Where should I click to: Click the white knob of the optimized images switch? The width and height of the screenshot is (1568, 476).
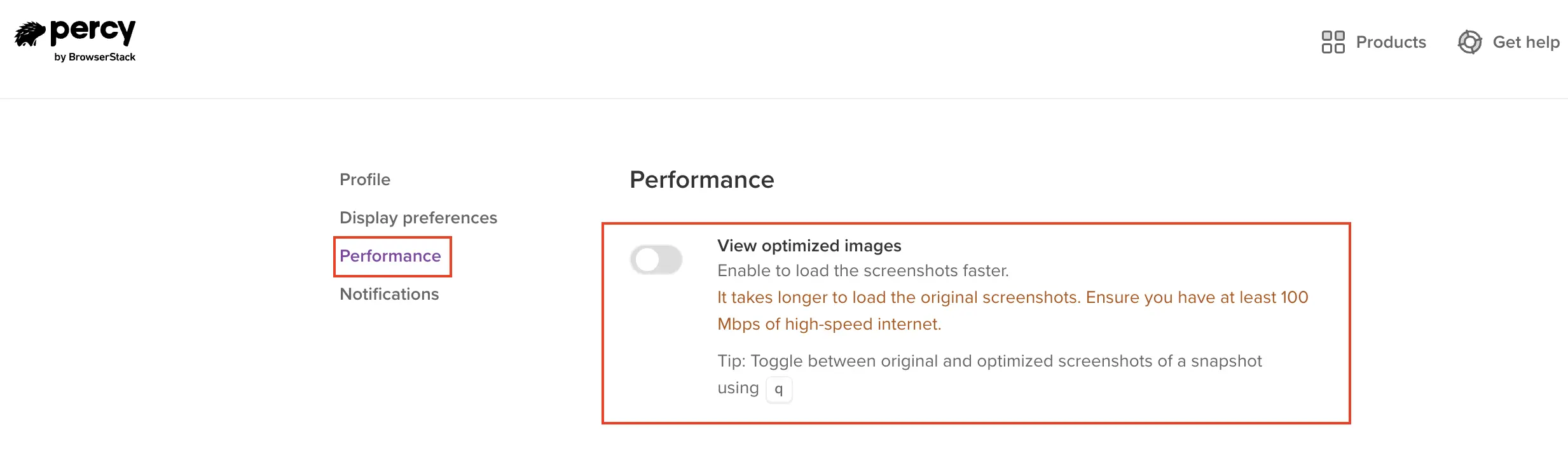click(x=647, y=260)
